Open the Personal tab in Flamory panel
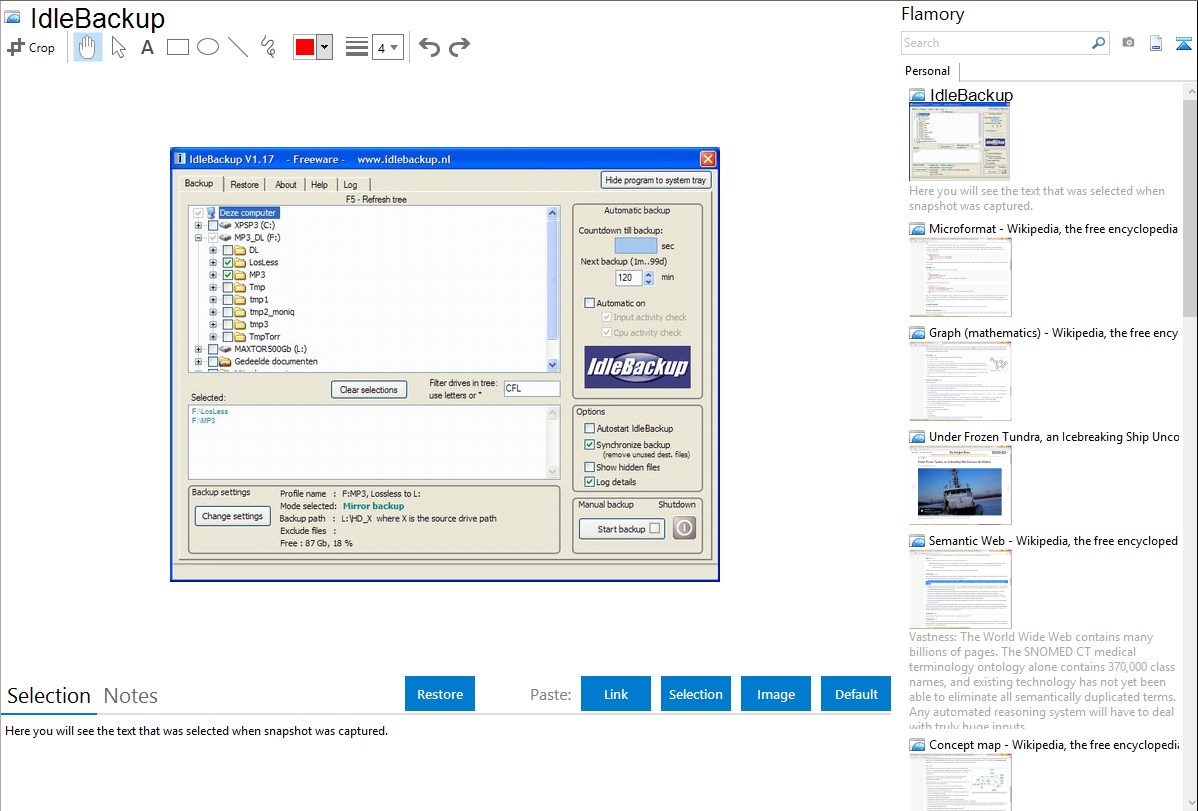The image size is (1198, 811). [x=927, y=71]
